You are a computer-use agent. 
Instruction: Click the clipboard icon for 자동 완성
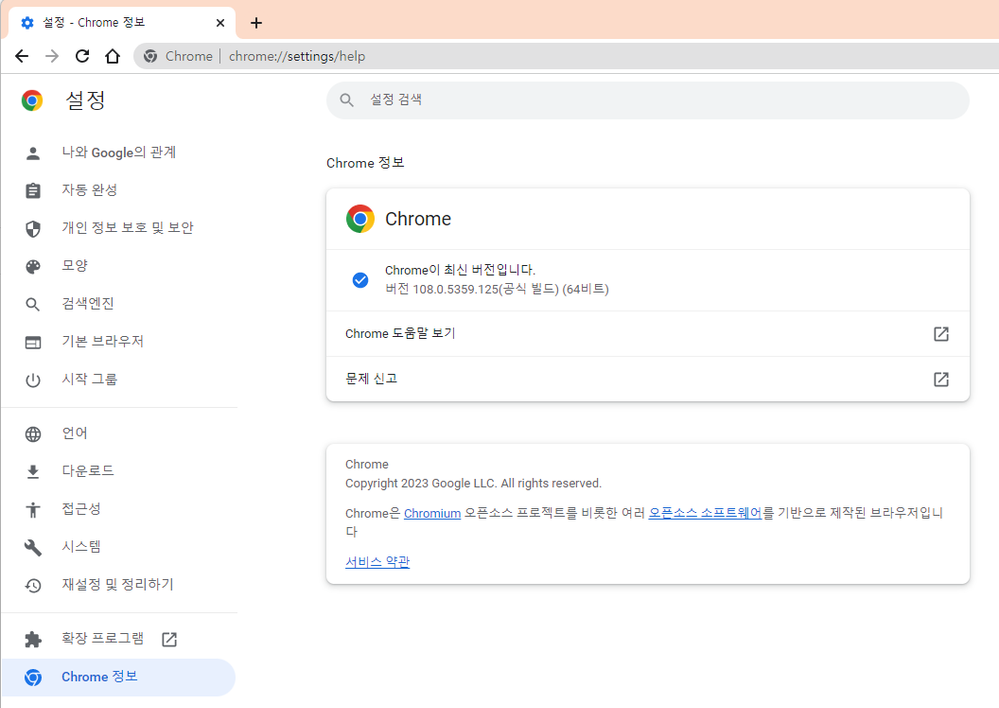[x=32, y=191]
